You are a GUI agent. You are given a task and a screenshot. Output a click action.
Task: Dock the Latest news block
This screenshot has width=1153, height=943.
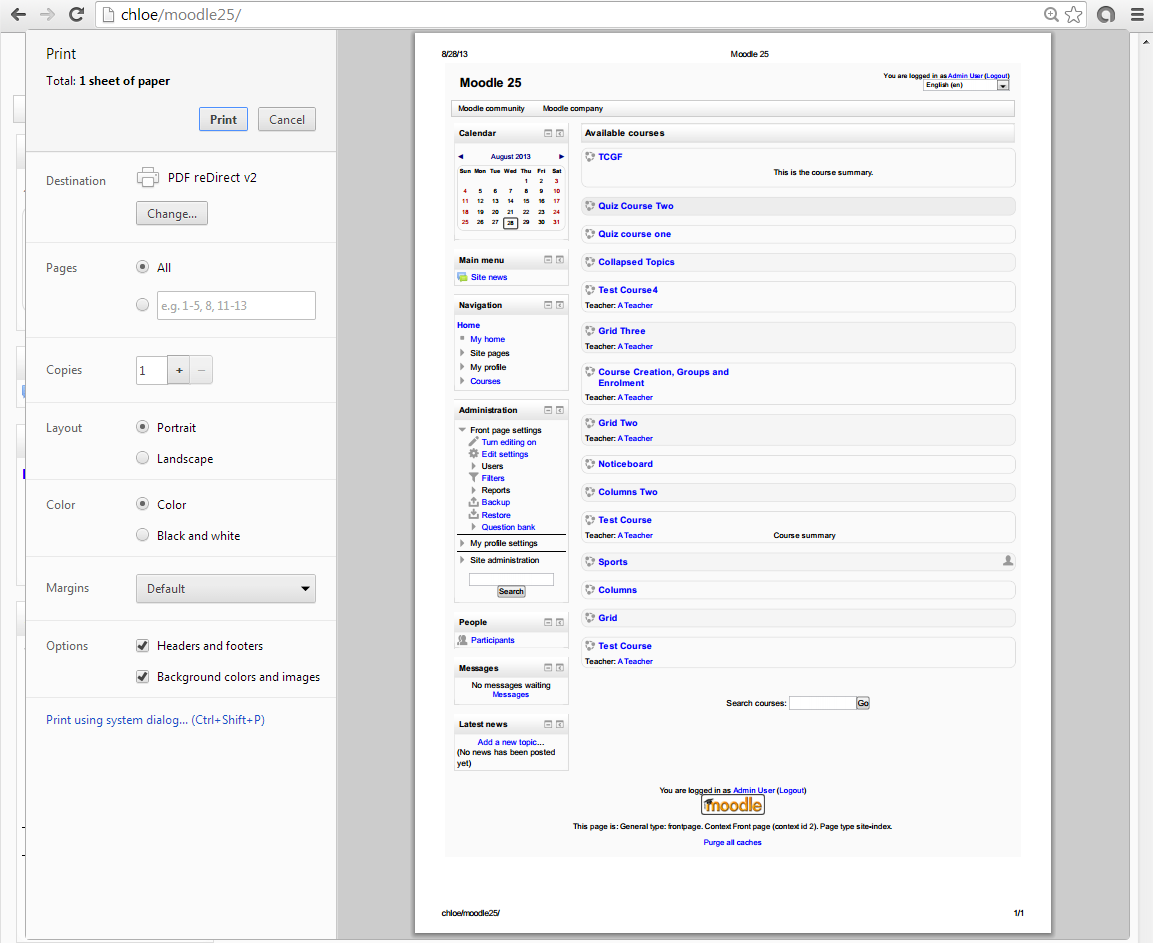(x=560, y=725)
